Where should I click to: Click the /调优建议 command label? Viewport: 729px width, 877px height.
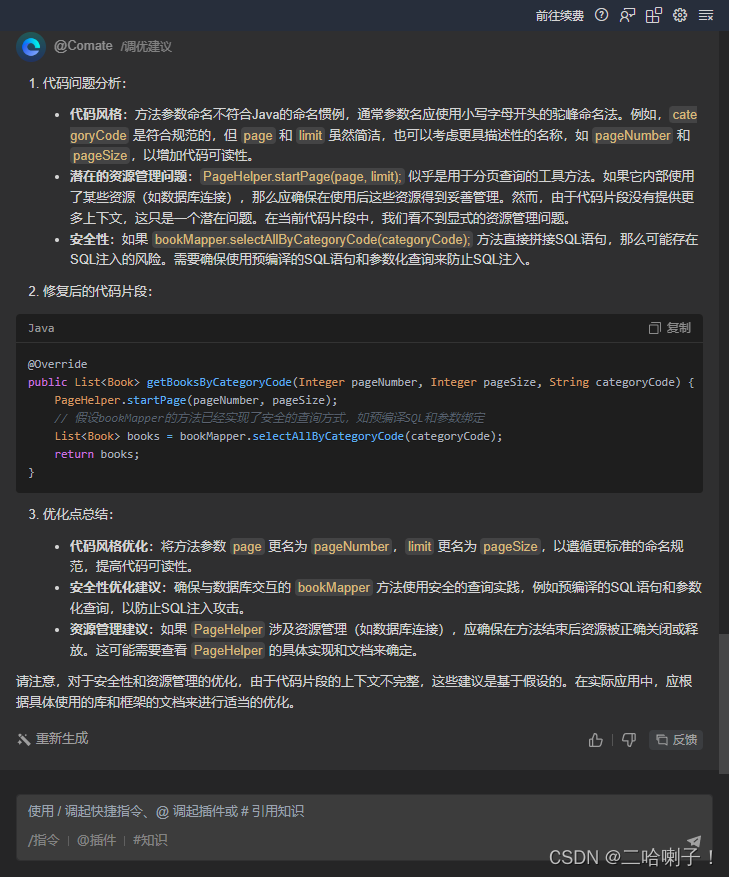tap(146, 46)
